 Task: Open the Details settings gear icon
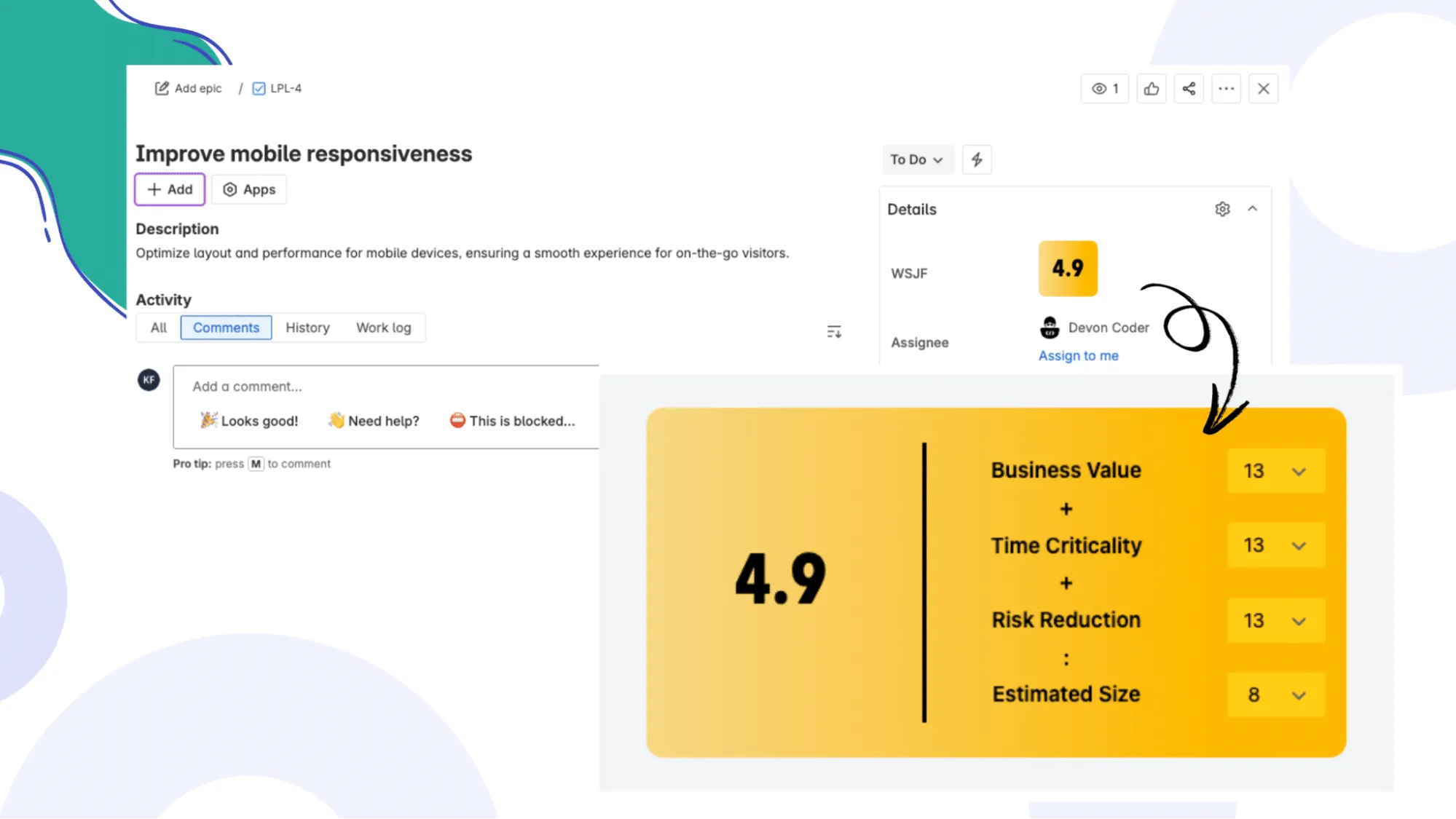tap(1222, 209)
